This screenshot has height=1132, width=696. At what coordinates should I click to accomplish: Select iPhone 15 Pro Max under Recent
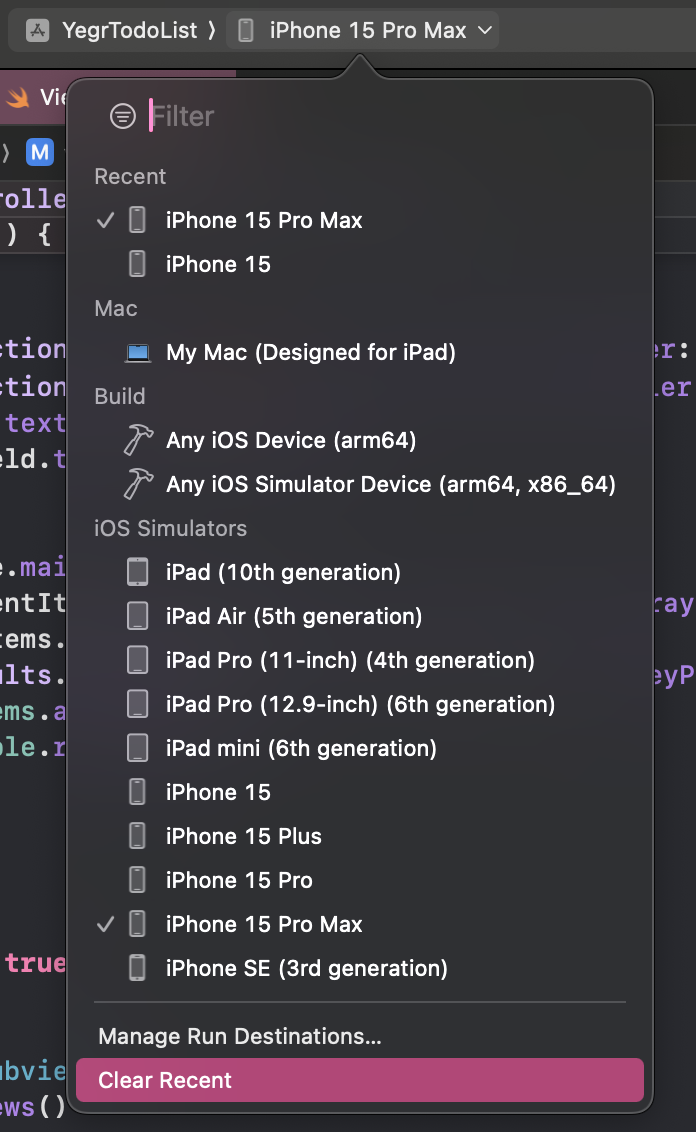360,220
